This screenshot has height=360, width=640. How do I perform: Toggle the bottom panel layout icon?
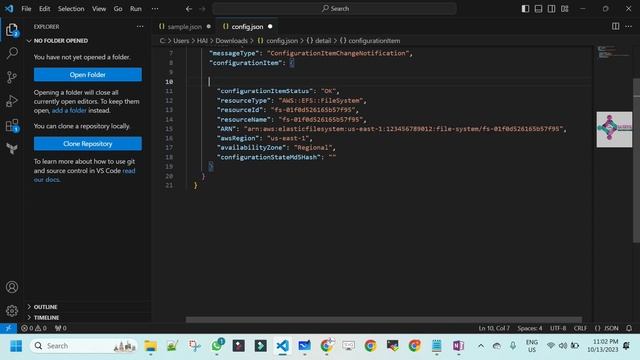pos(538,9)
